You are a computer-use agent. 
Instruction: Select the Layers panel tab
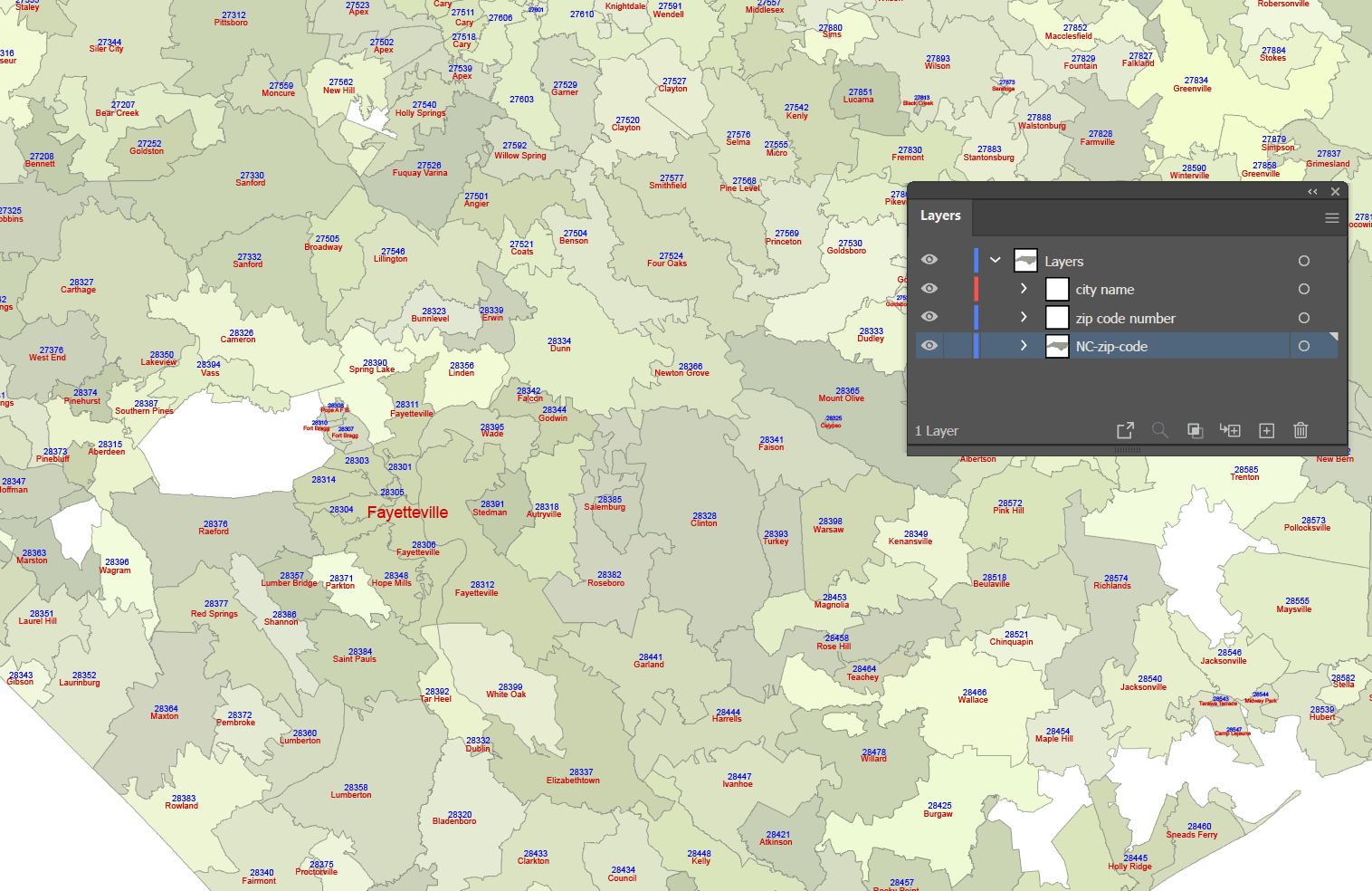(x=940, y=216)
